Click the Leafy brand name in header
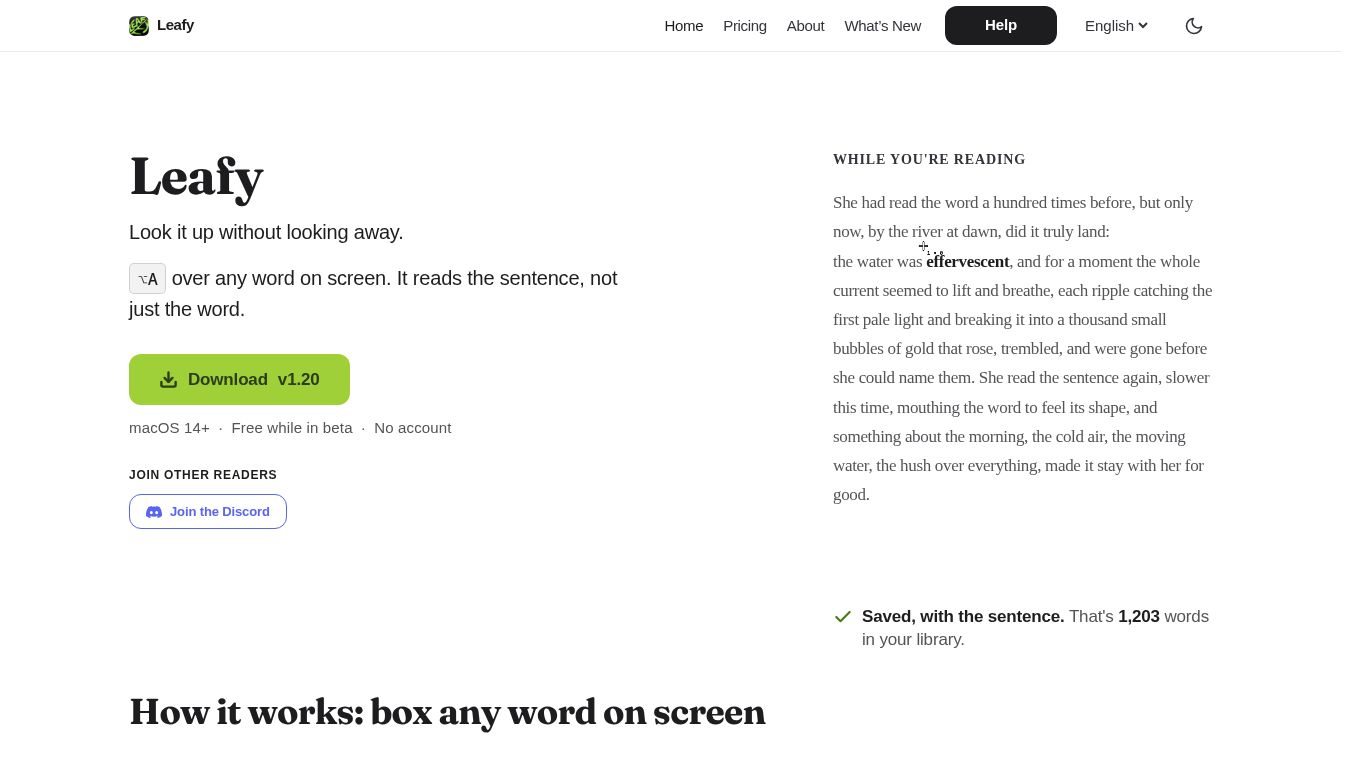 [175, 25]
